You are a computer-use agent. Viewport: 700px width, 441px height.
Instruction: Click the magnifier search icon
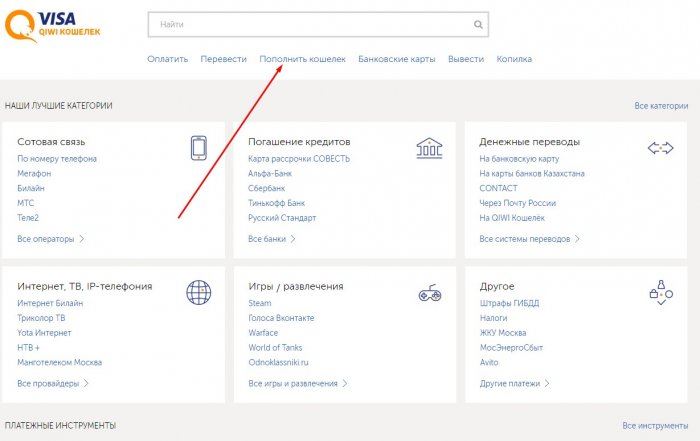(x=478, y=25)
